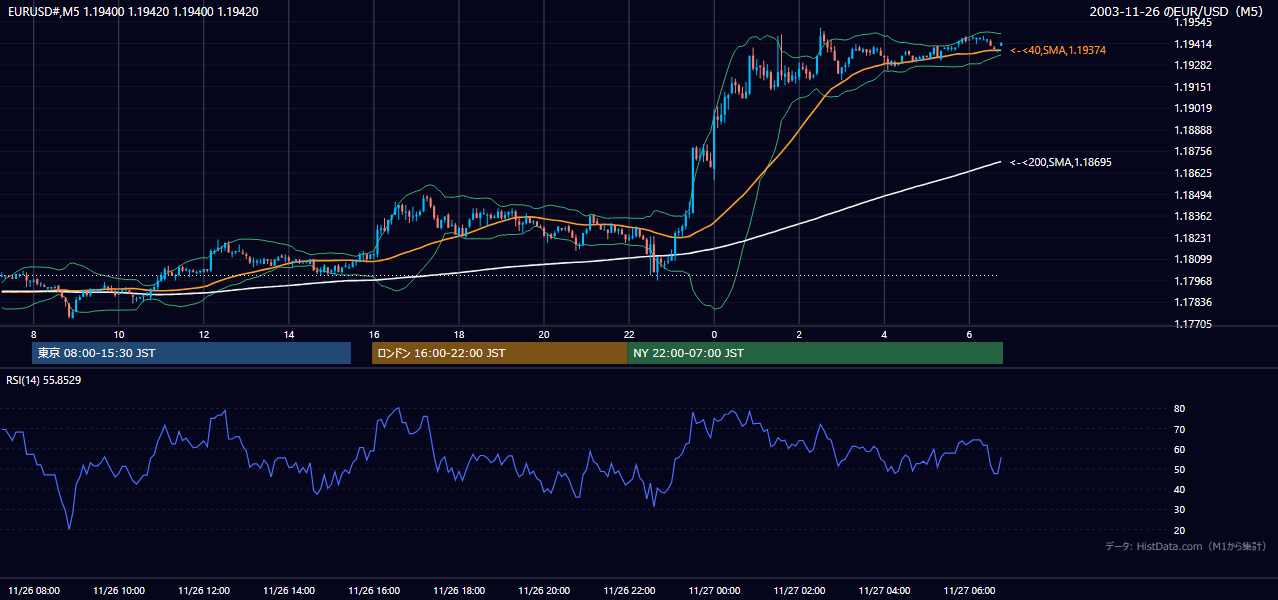The image size is (1278, 600).
Task: Click RSI scale value 20
Action: (x=1180, y=530)
